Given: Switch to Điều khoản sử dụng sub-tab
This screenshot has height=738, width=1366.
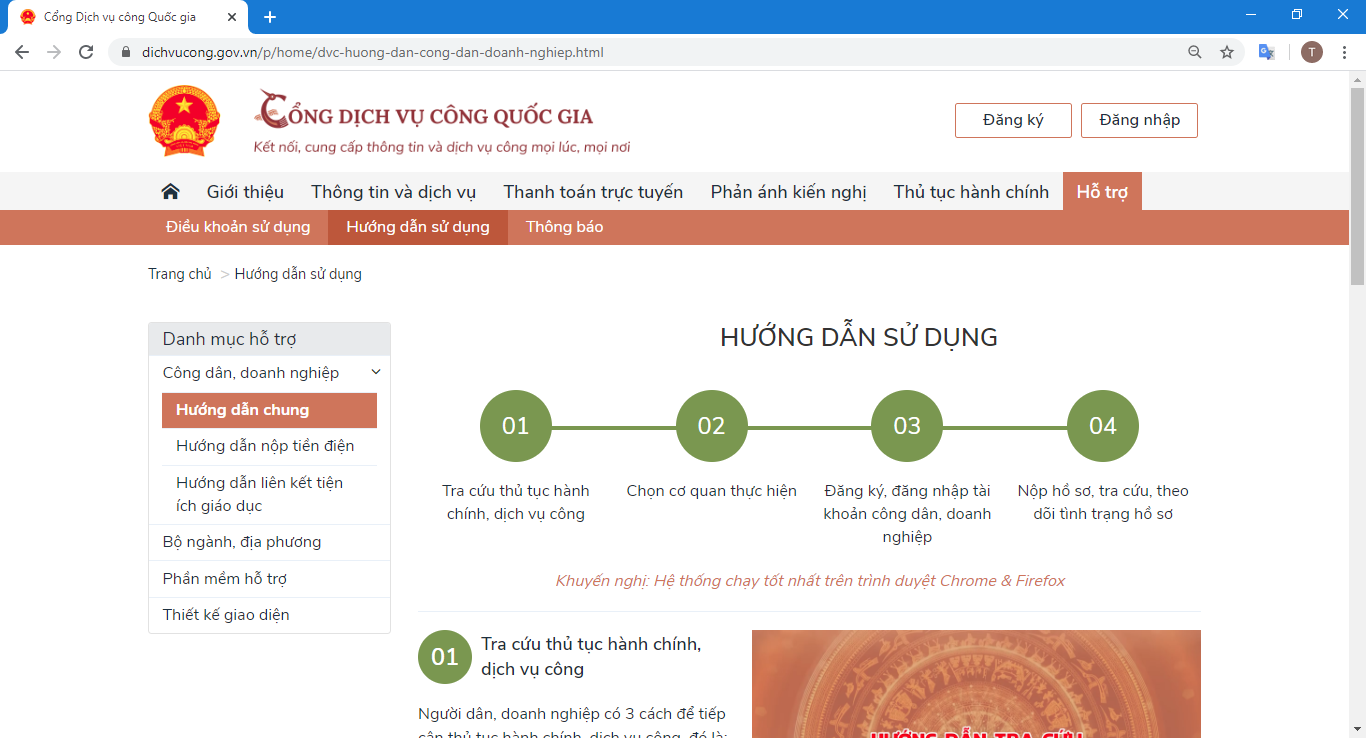Looking at the screenshot, I should click(x=238, y=227).
